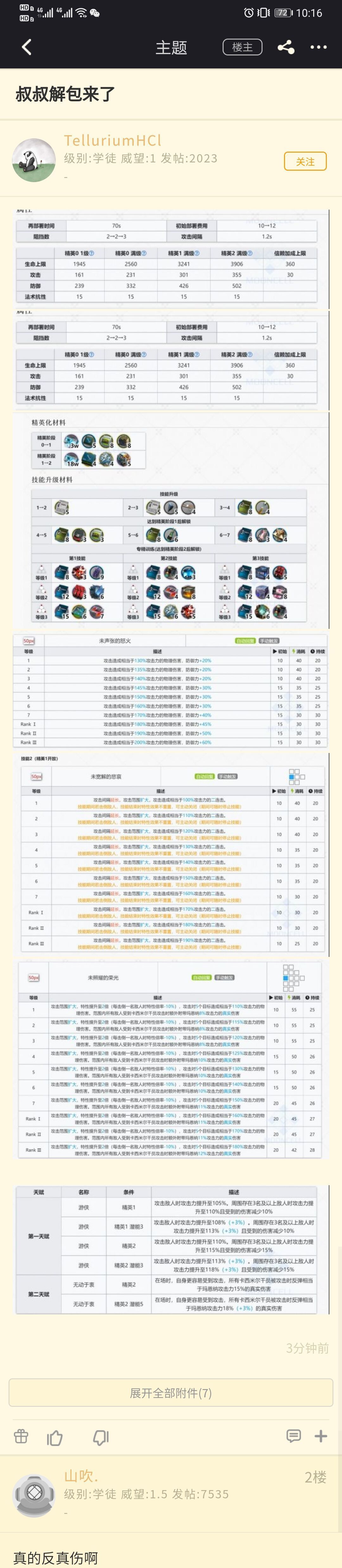Open the TelluriumHCl username profile link
Screen dimensions: 342x1568
coord(113,141)
